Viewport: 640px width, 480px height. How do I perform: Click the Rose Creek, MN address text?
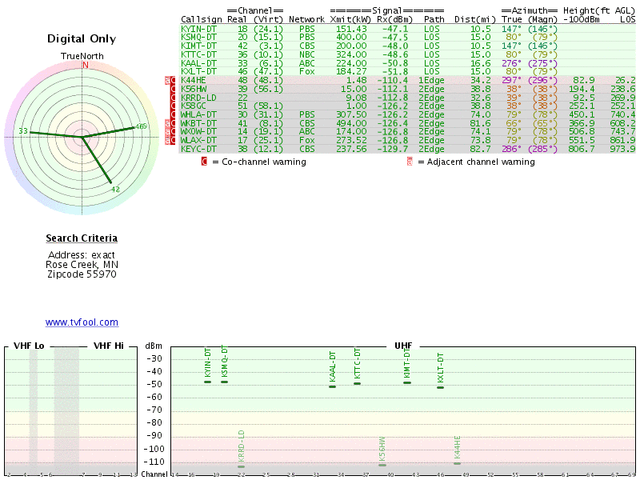point(82,265)
